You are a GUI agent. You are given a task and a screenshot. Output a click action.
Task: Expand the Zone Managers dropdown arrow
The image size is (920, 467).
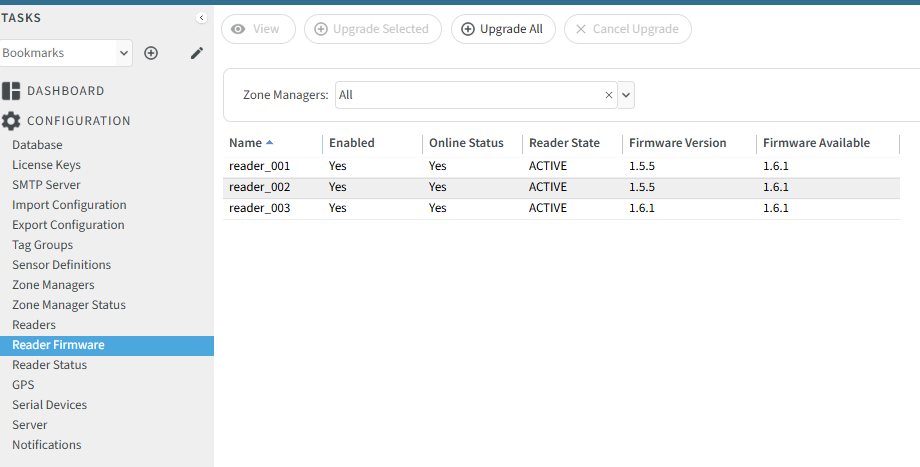coord(626,95)
